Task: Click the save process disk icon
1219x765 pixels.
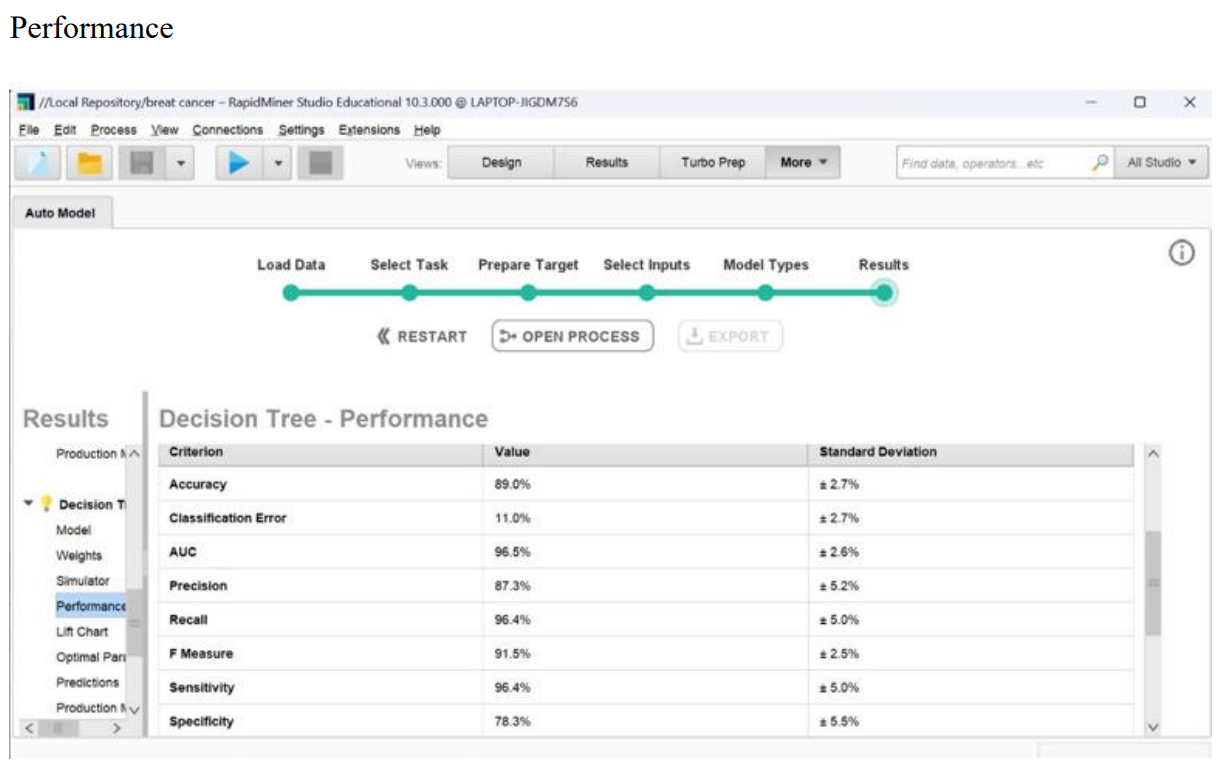Action: (139, 163)
